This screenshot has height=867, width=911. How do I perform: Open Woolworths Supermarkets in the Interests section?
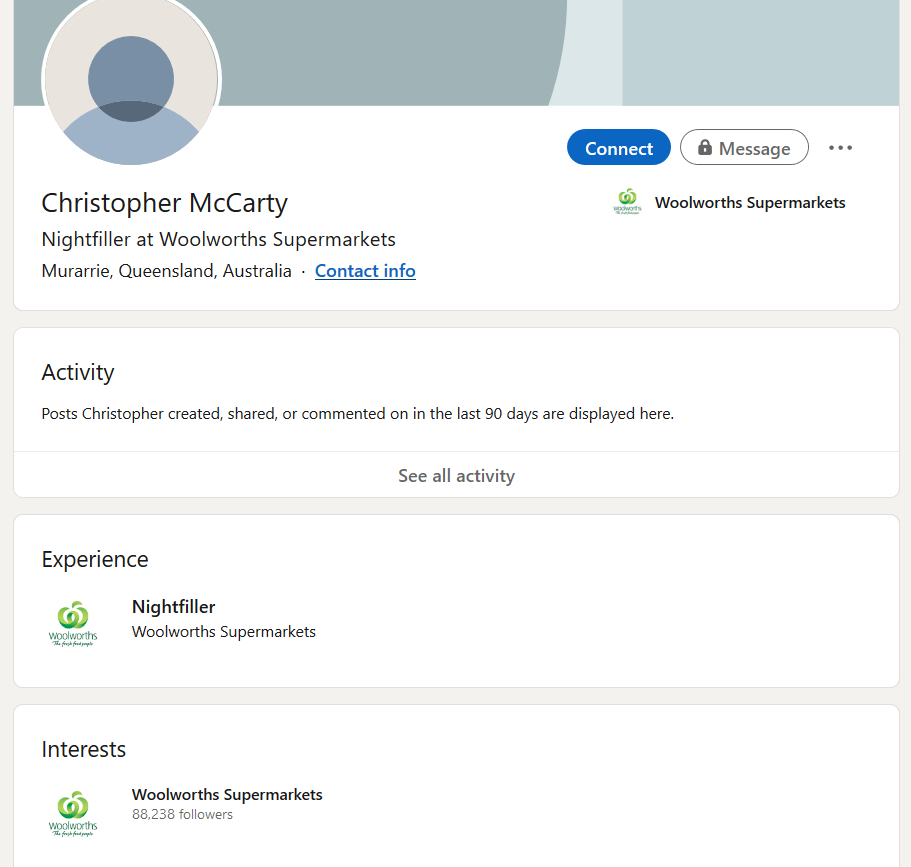coord(227,794)
